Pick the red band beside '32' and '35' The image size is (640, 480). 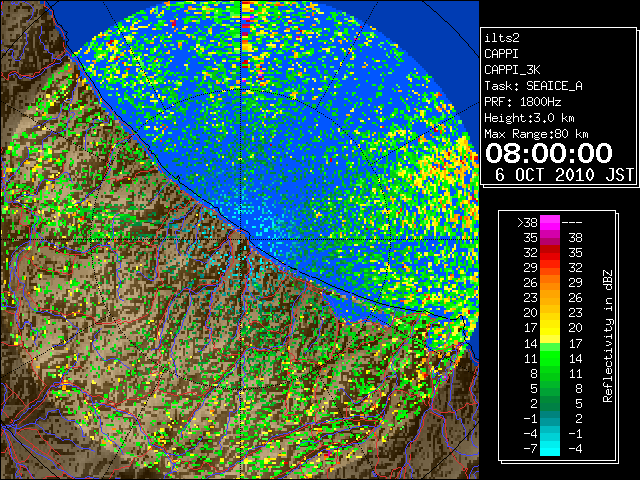550,253
